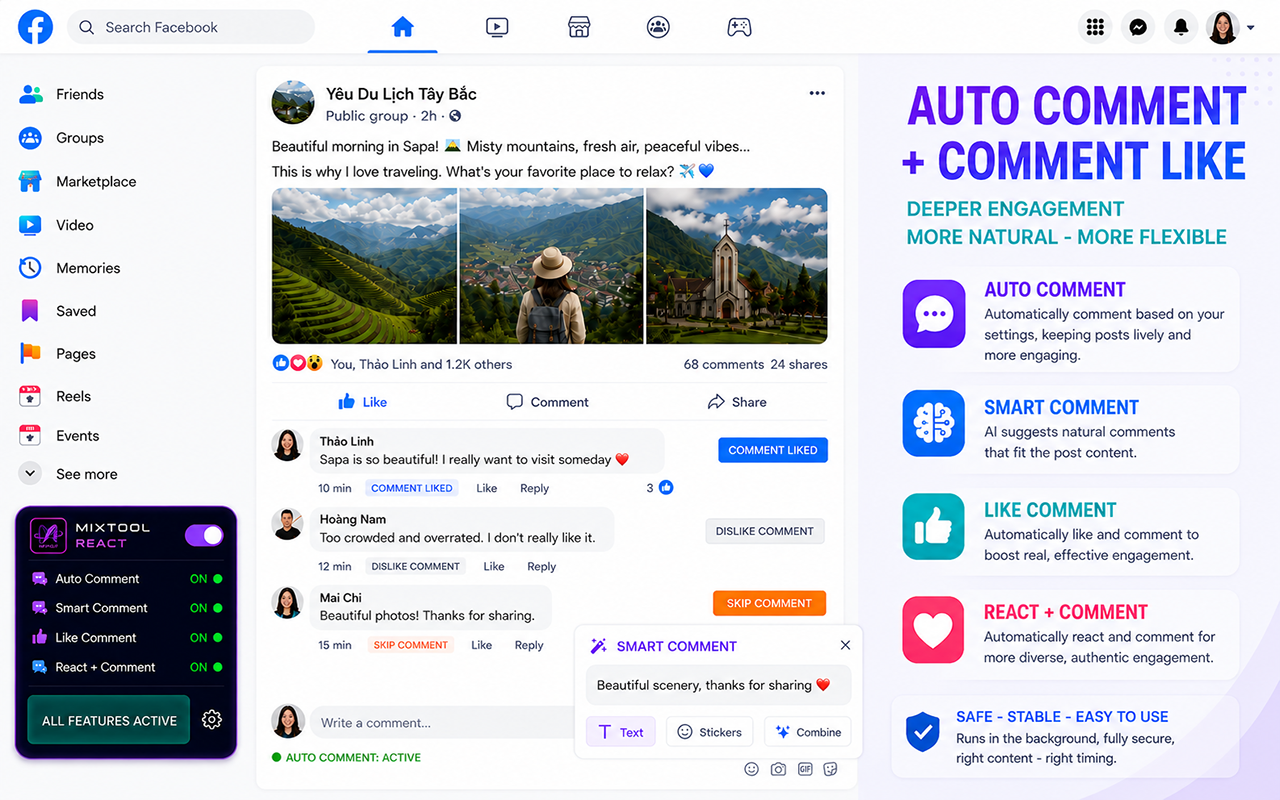Open Memories from the sidebar
This screenshot has height=800, width=1280.
pos(70,268)
